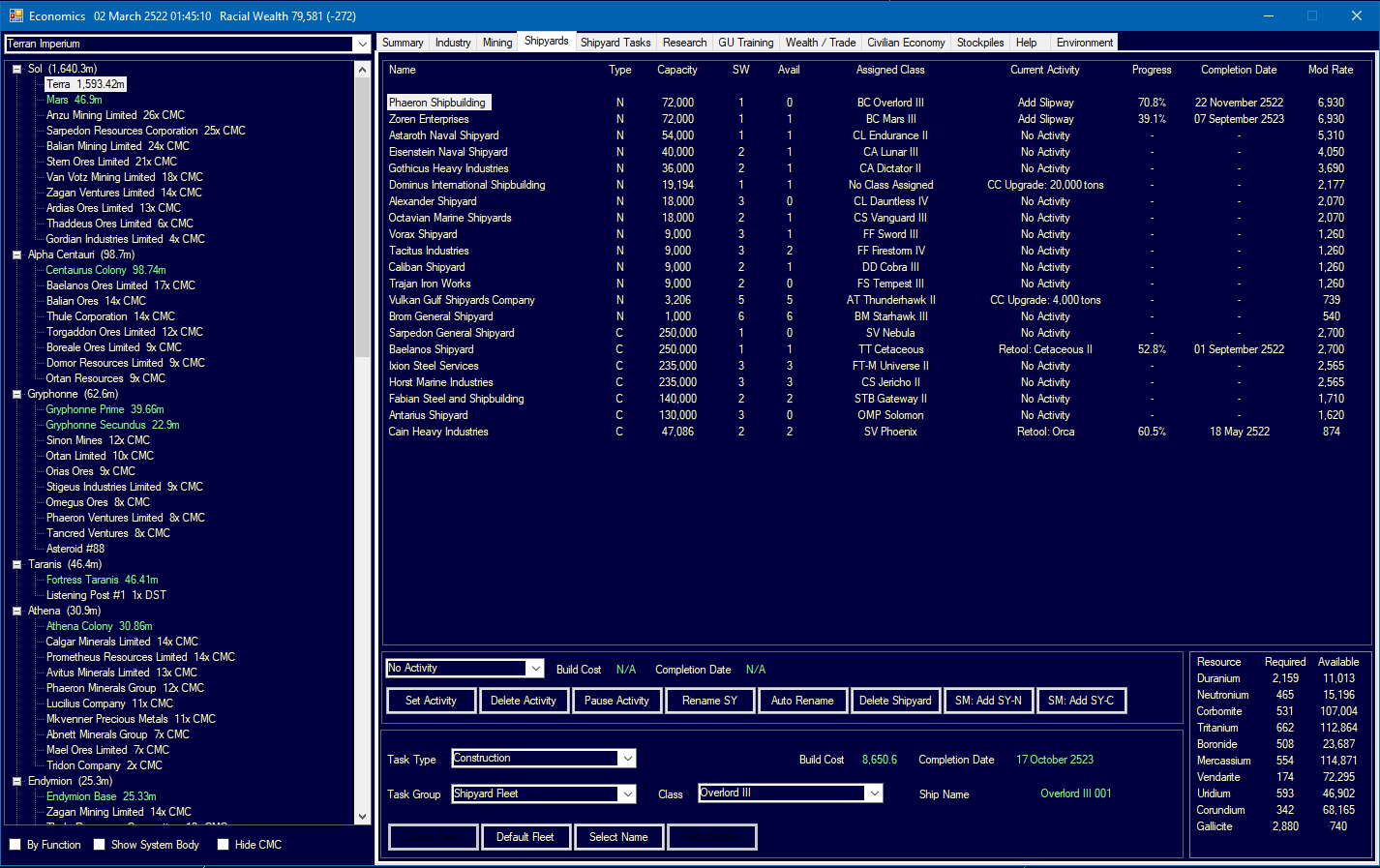Click the Assigned Class column header
The width and height of the screenshot is (1380, 868).
click(x=890, y=70)
